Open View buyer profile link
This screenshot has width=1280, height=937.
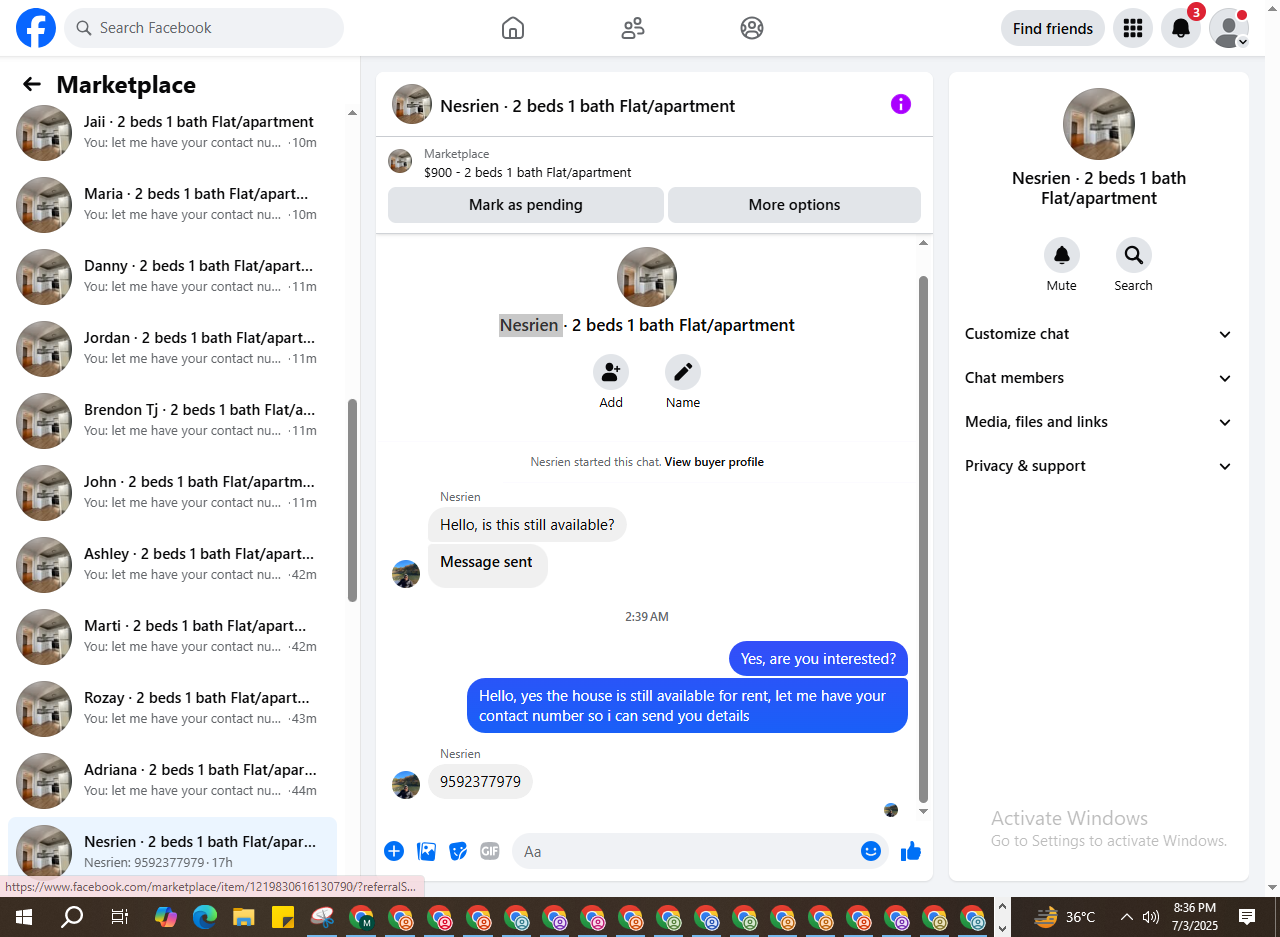(x=714, y=462)
